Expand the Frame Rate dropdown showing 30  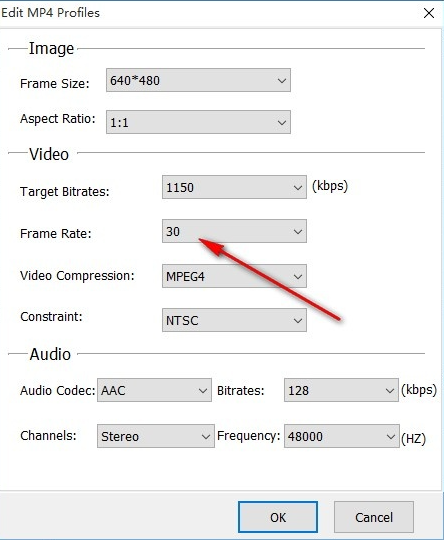[x=234, y=231]
